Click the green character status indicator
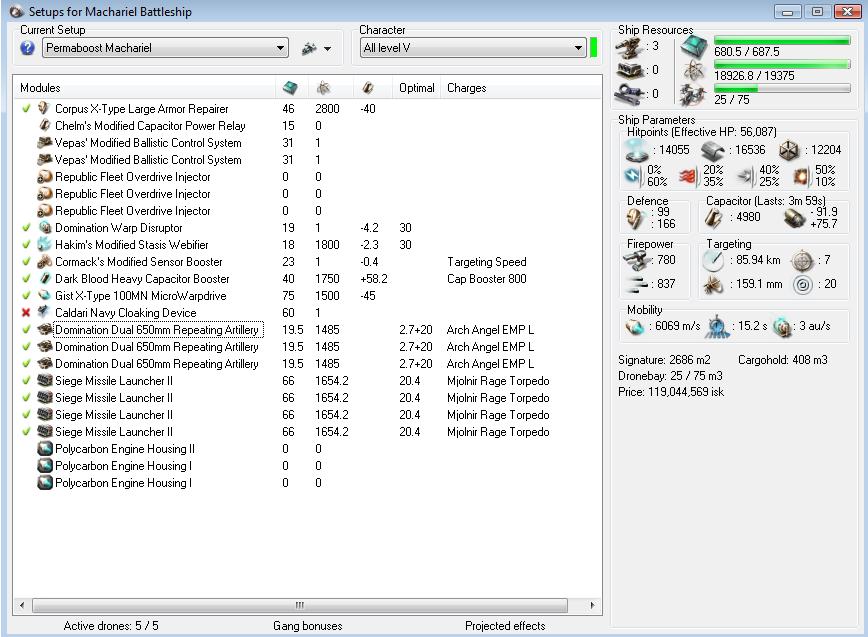This screenshot has height=637, width=868. pos(594,48)
